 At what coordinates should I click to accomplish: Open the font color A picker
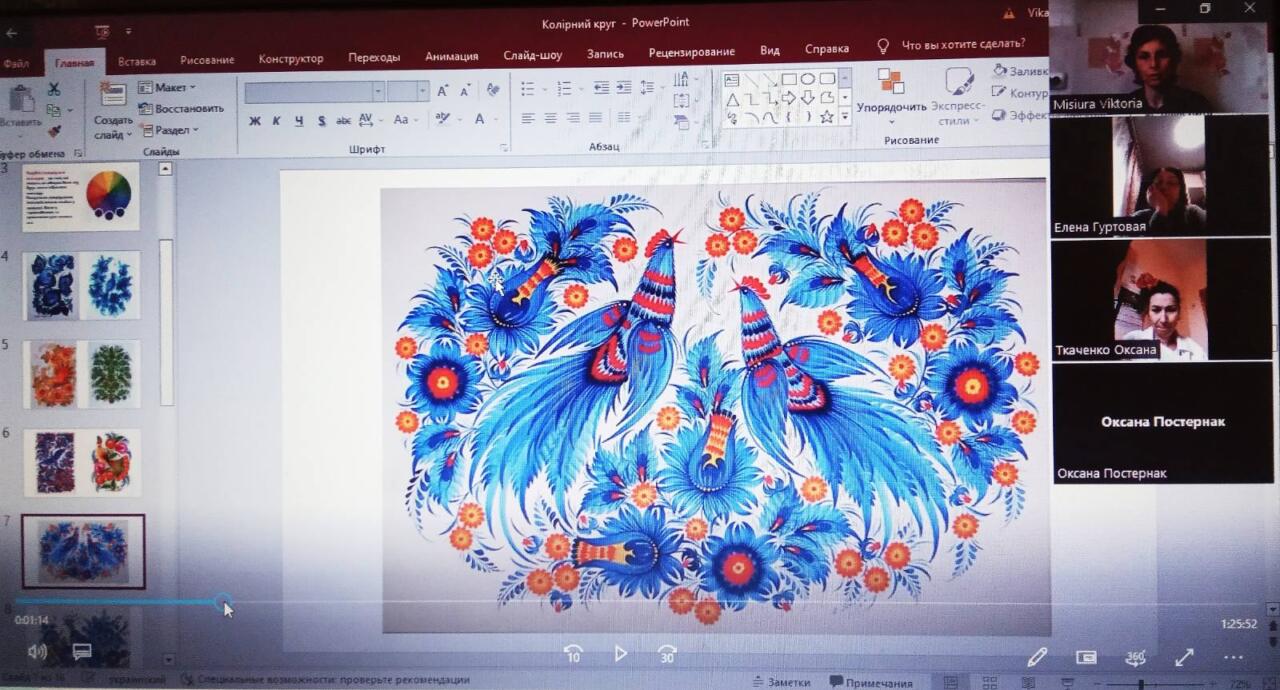[480, 119]
